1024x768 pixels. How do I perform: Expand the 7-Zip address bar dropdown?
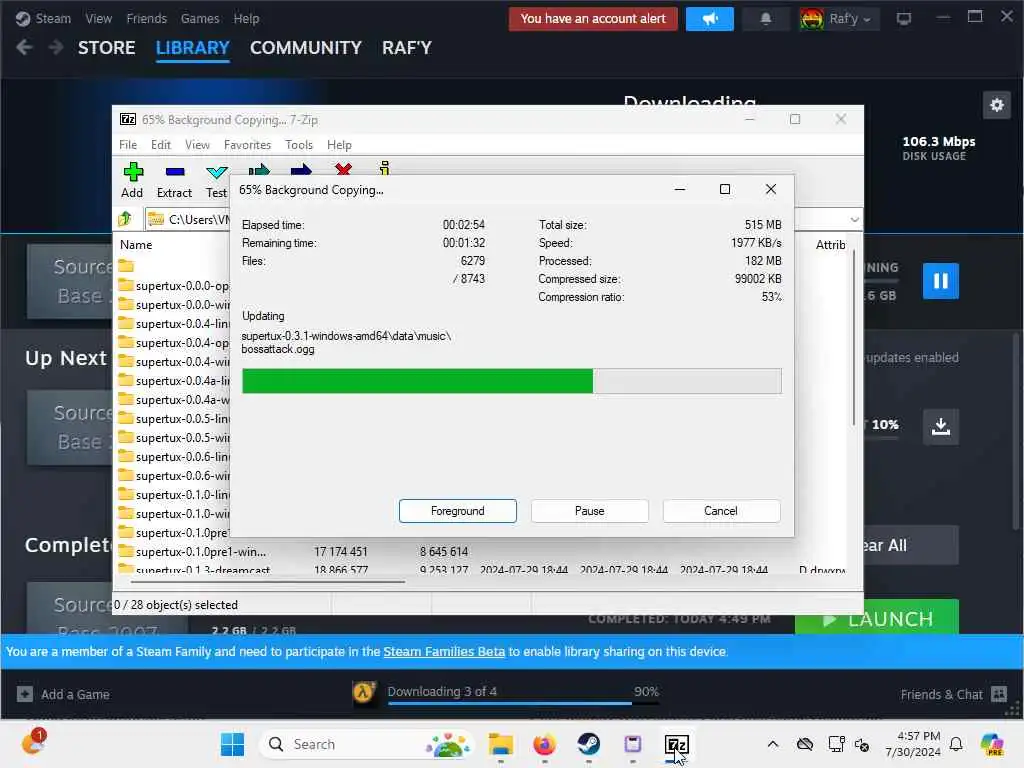click(854, 219)
